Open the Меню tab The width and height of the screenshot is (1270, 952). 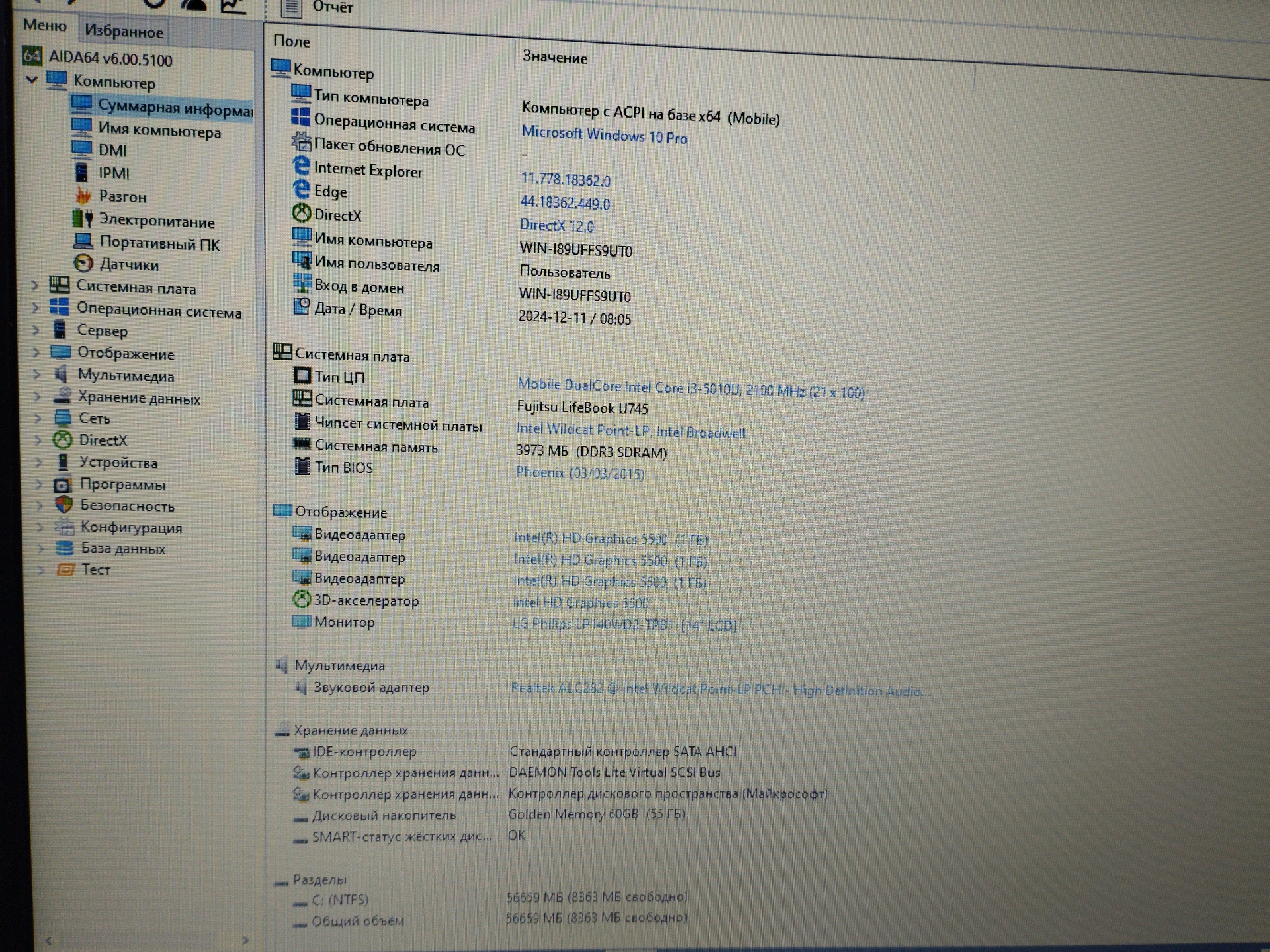(44, 25)
